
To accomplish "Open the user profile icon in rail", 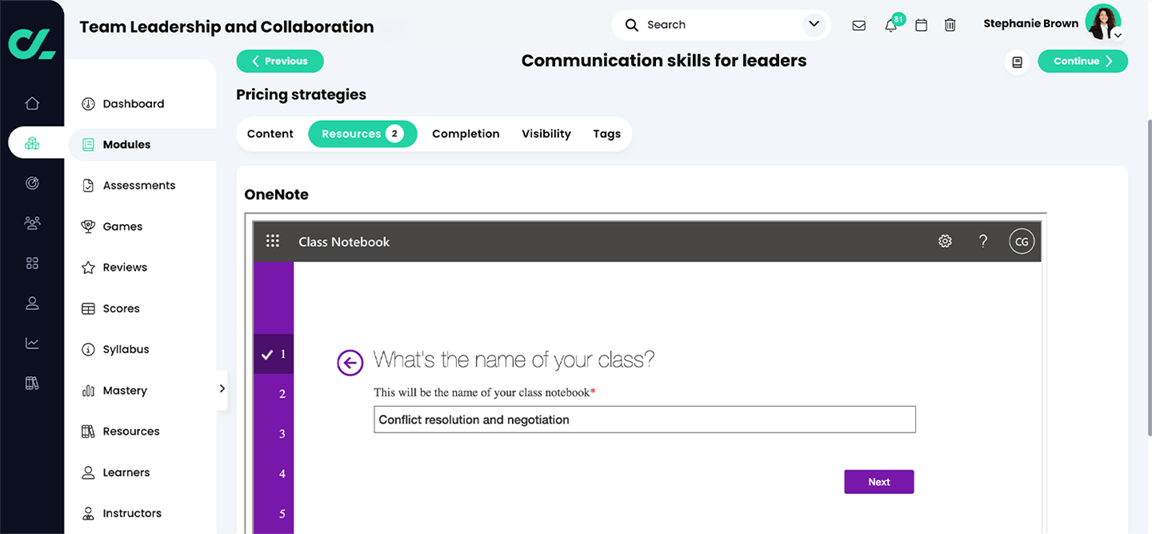I will pyautogui.click(x=32, y=303).
